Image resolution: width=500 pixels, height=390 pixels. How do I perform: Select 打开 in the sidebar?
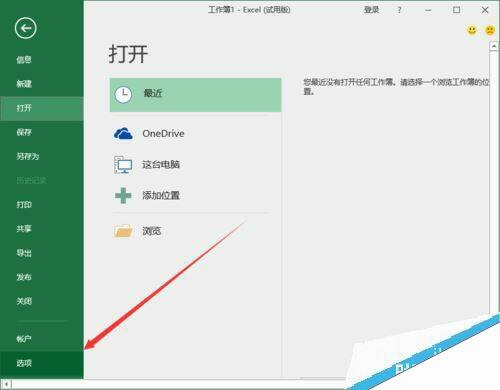click(42, 108)
